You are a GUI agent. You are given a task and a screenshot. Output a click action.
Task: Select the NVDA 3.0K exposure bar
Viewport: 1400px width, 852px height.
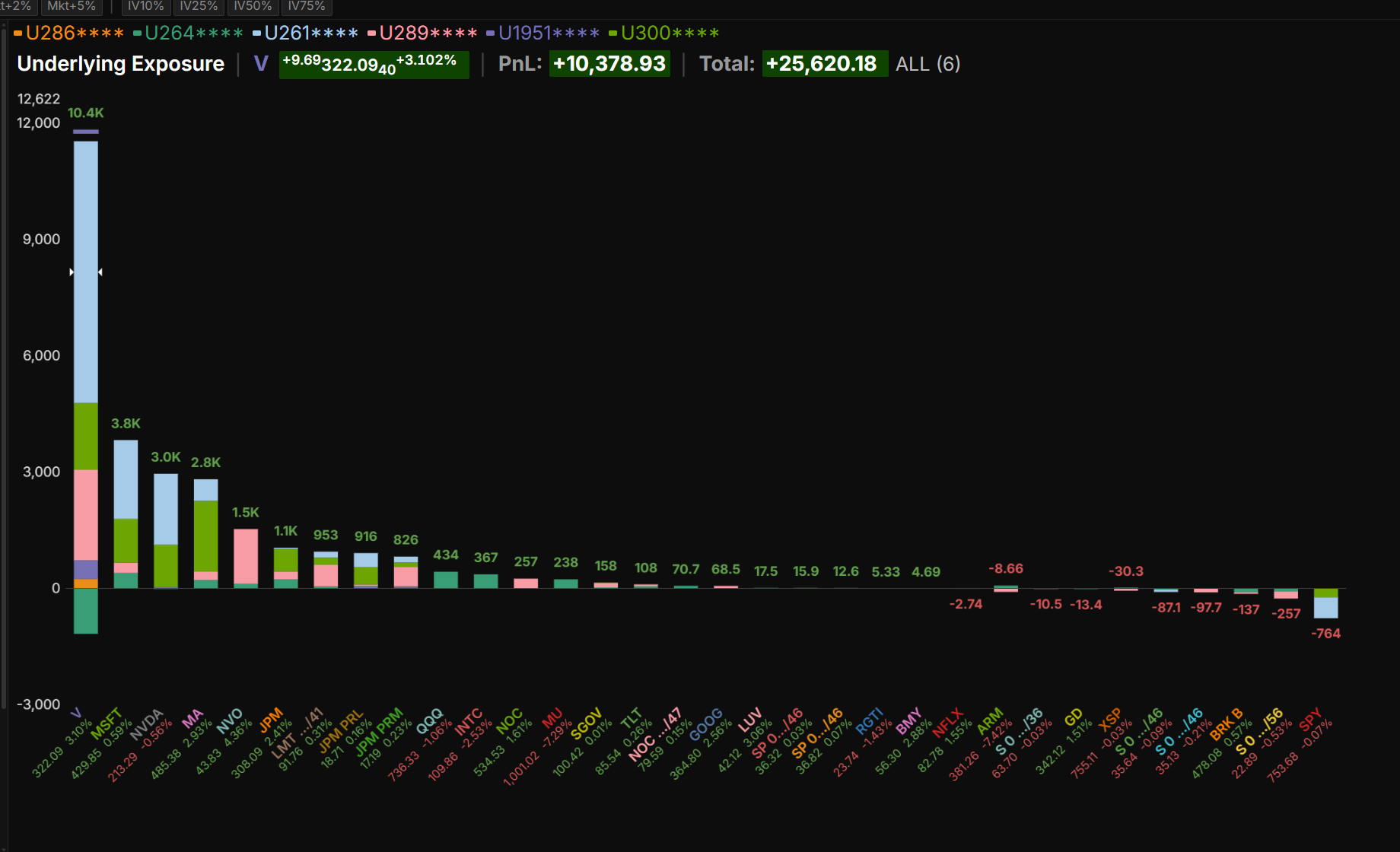[166, 531]
